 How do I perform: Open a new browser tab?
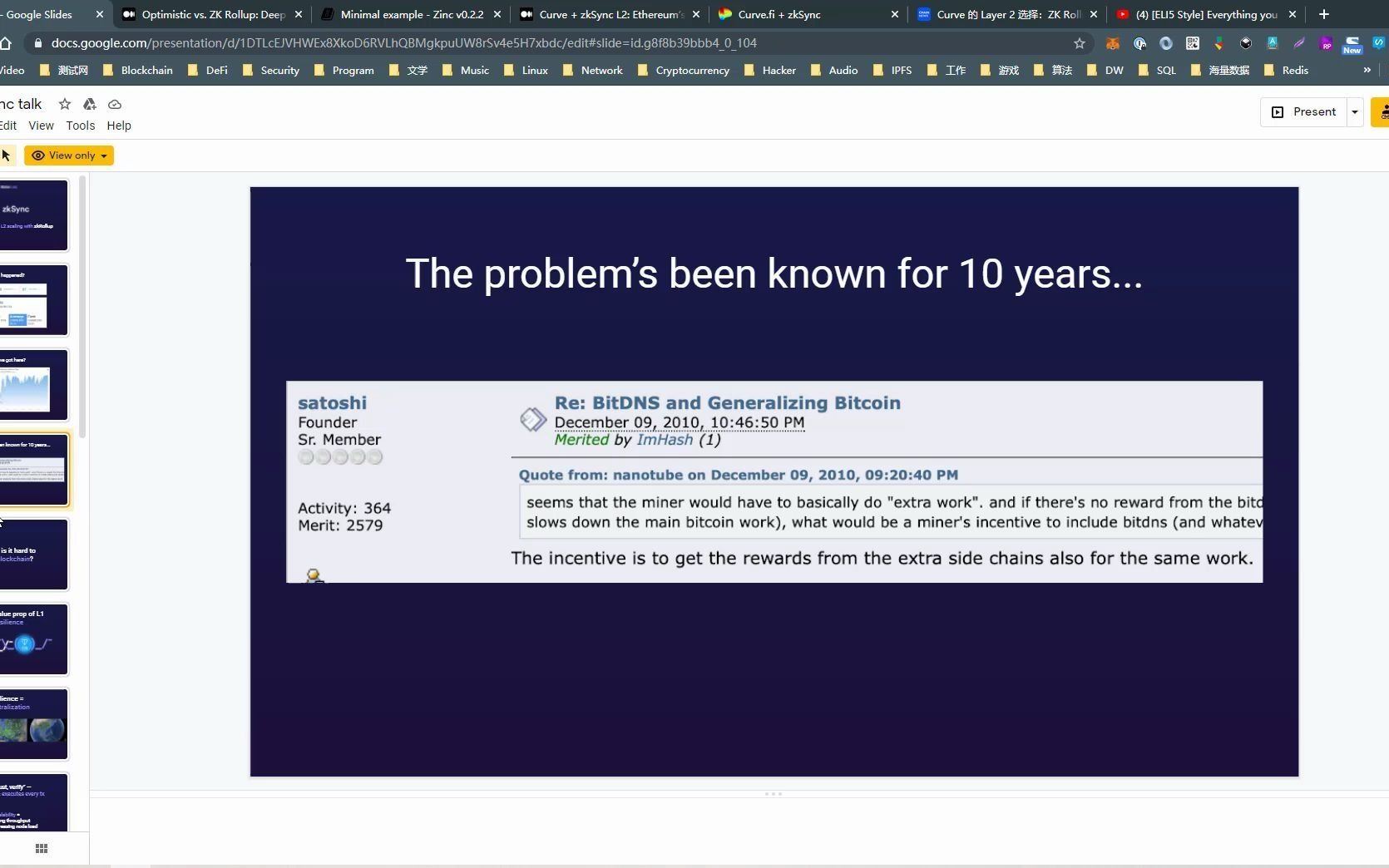[1324, 14]
